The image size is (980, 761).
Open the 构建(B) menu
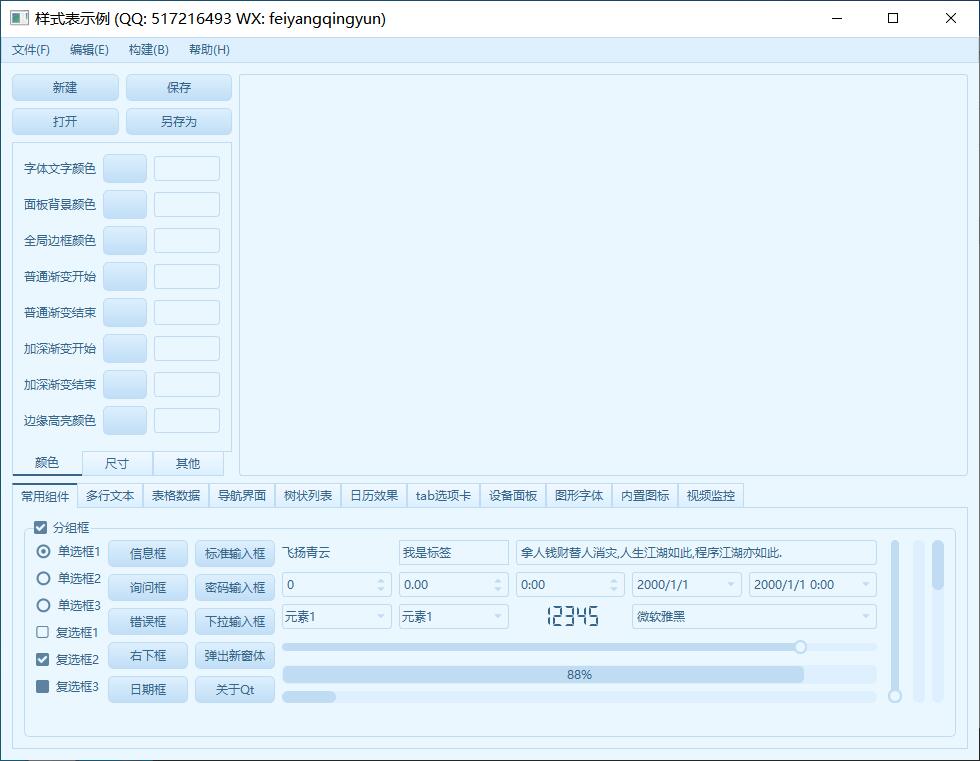point(148,50)
